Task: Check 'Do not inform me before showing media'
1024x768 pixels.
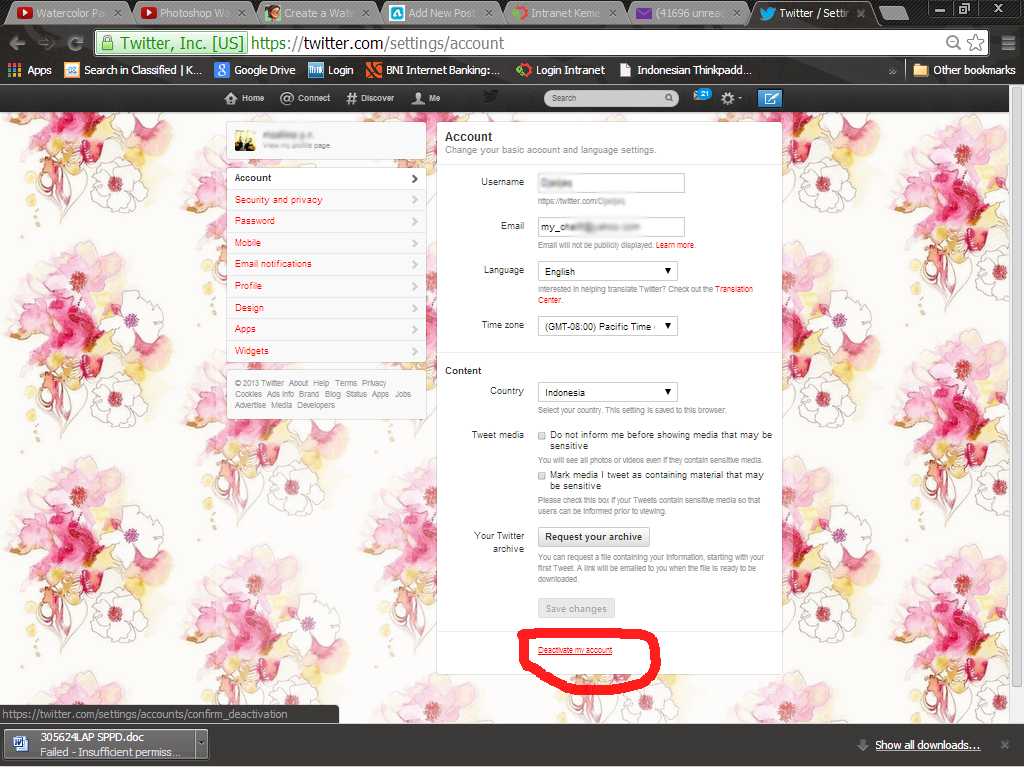Action: 541,436
